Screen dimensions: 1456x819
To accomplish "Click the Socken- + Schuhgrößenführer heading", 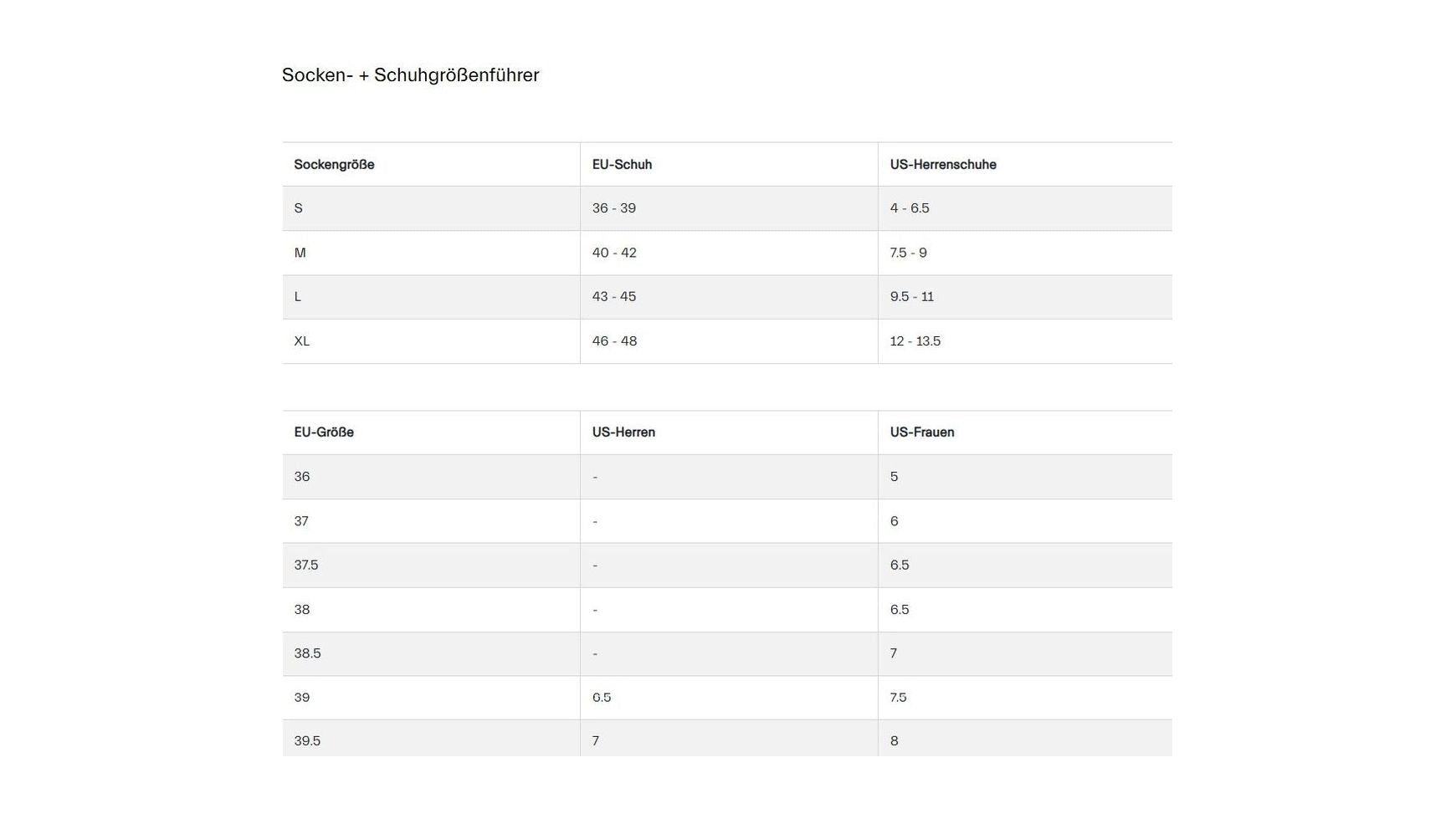I will tap(410, 75).
